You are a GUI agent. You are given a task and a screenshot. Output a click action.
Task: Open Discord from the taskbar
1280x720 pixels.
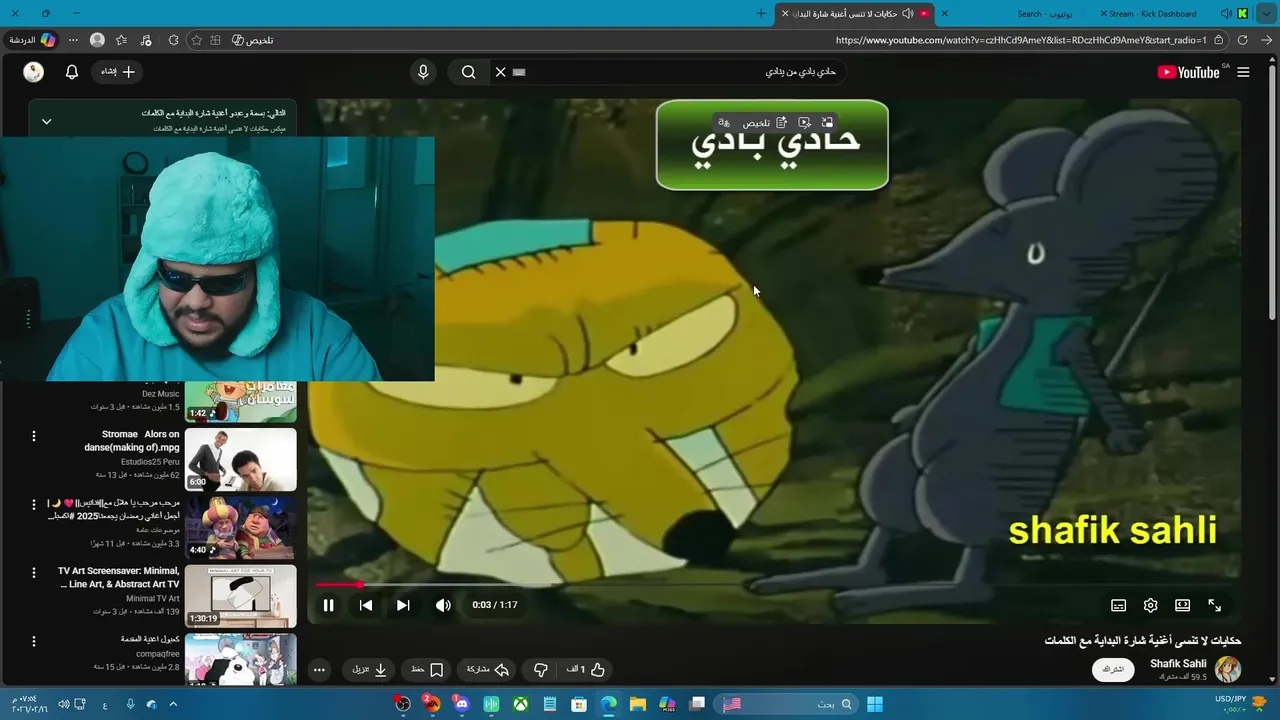[461, 704]
